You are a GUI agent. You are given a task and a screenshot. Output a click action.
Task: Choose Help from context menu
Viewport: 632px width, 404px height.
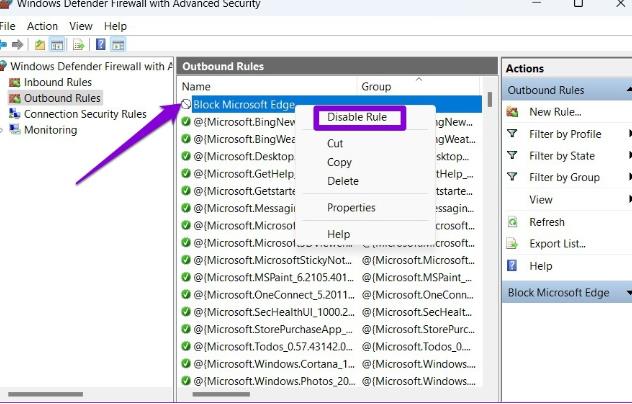339,234
